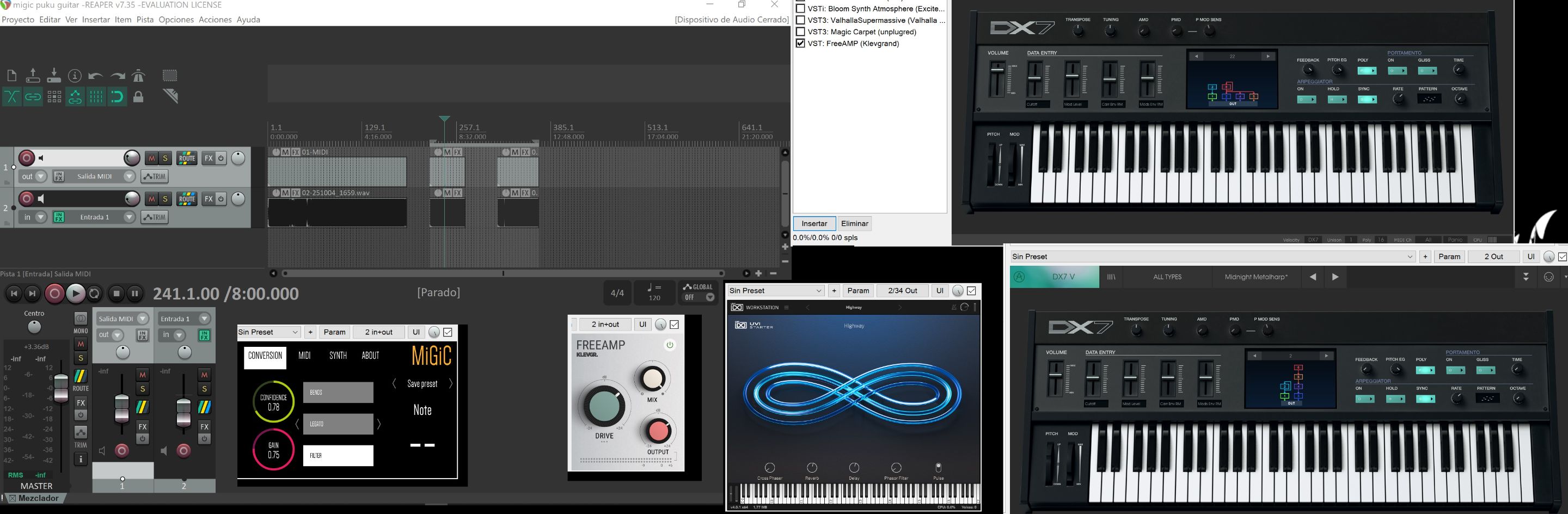Check the Magic Carpet (unplugred) checkbox
This screenshot has width=1568, height=514.
(800, 32)
